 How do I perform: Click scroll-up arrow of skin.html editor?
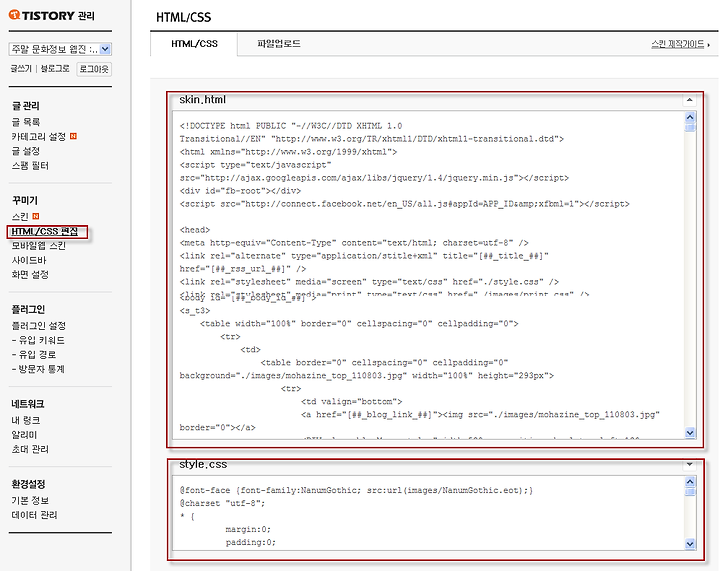point(690,117)
